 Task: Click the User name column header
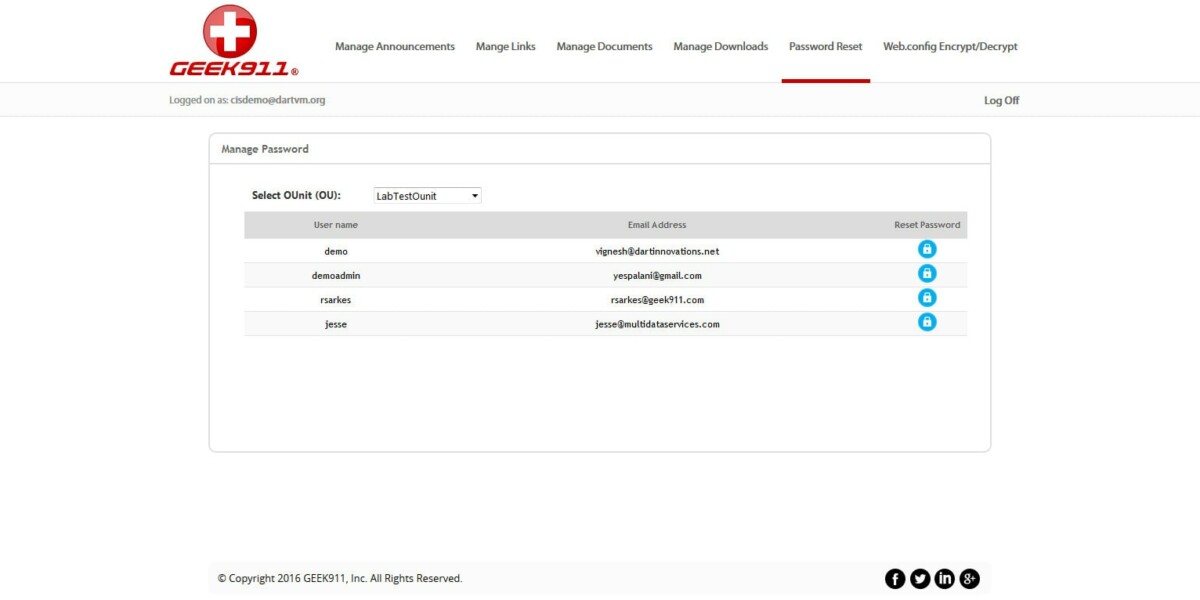click(335, 224)
